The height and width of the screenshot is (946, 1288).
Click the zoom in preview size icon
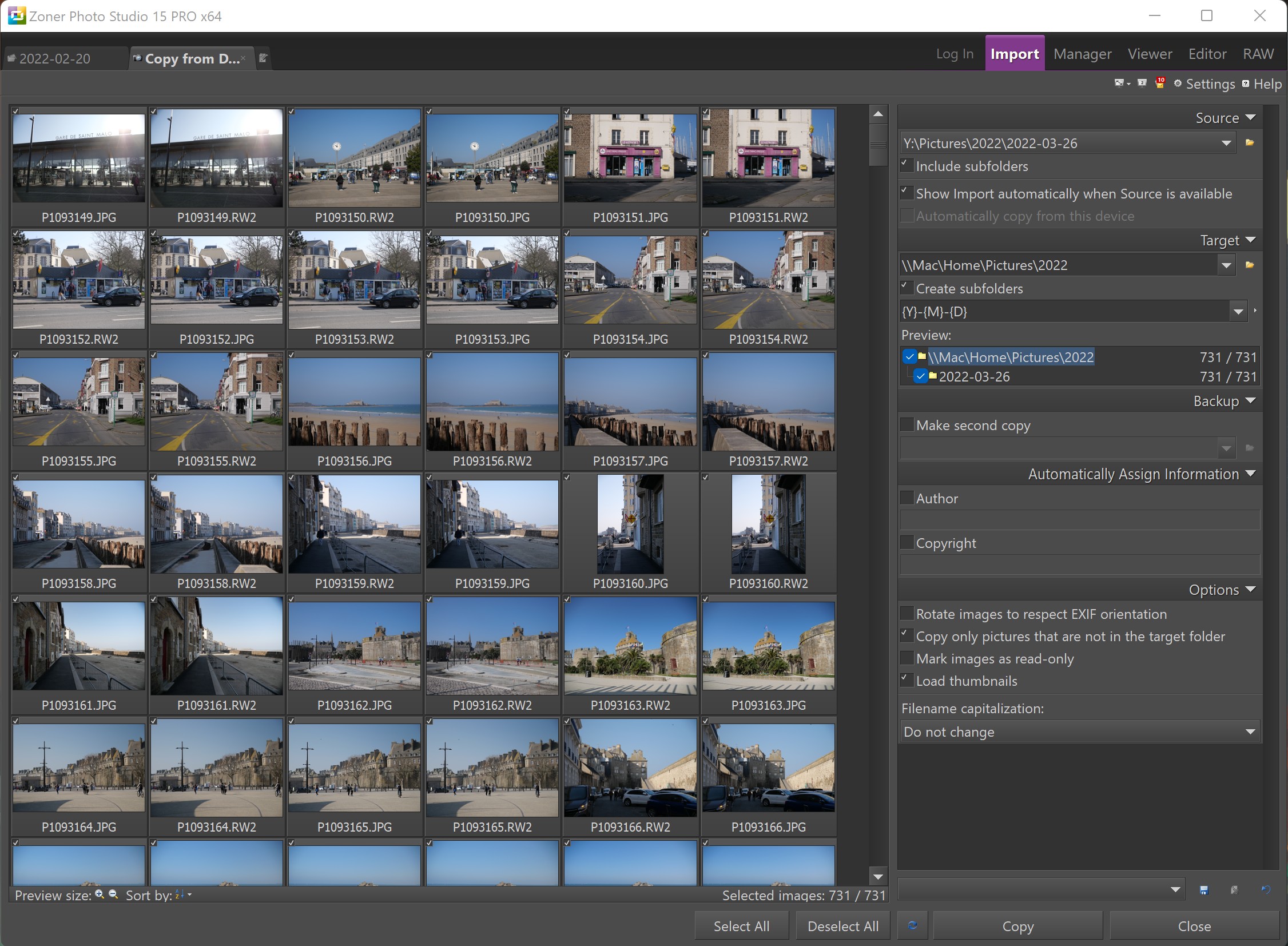100,895
